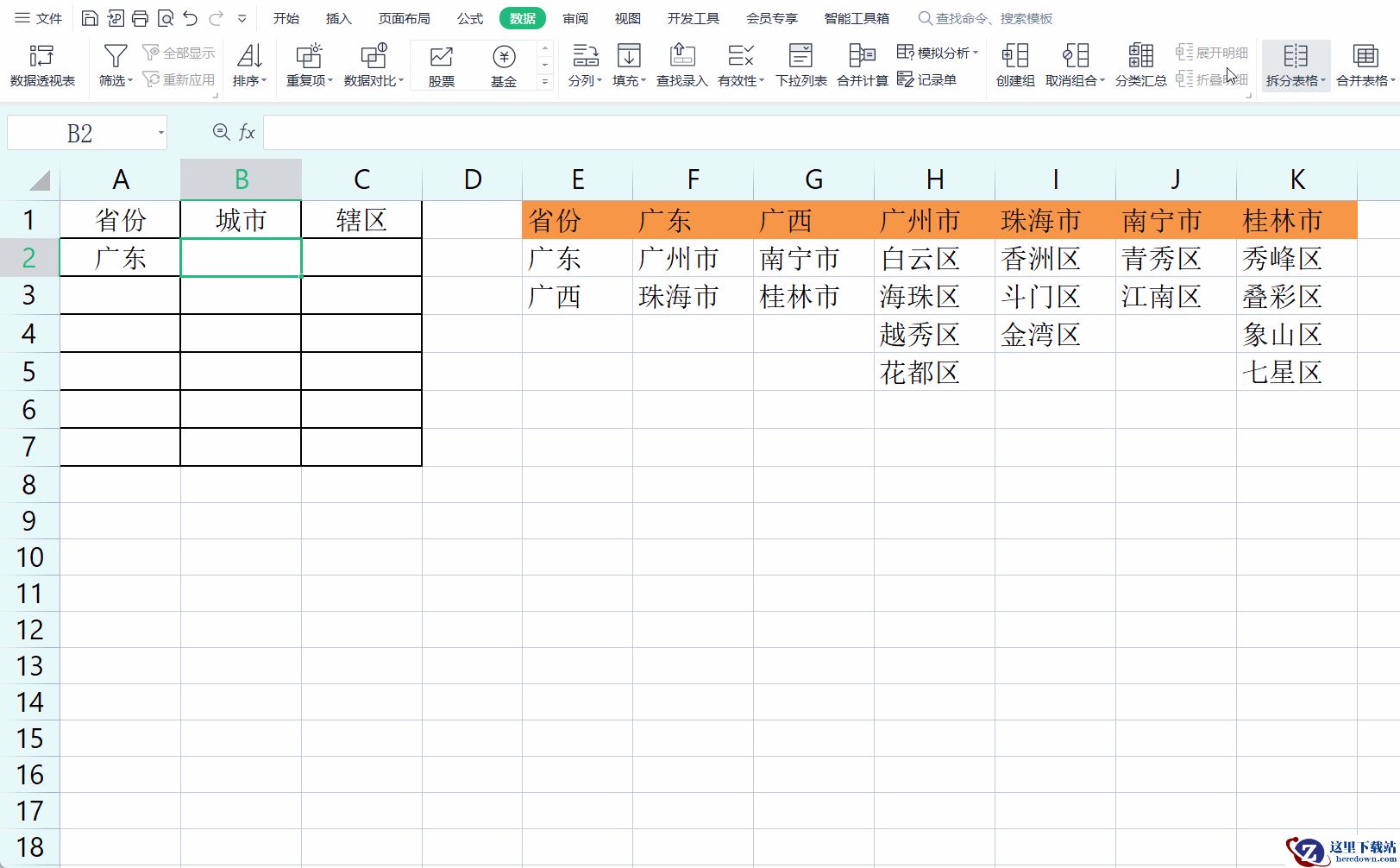Click 重新应用 button
Screen dimensions: 1400x868
point(179,79)
